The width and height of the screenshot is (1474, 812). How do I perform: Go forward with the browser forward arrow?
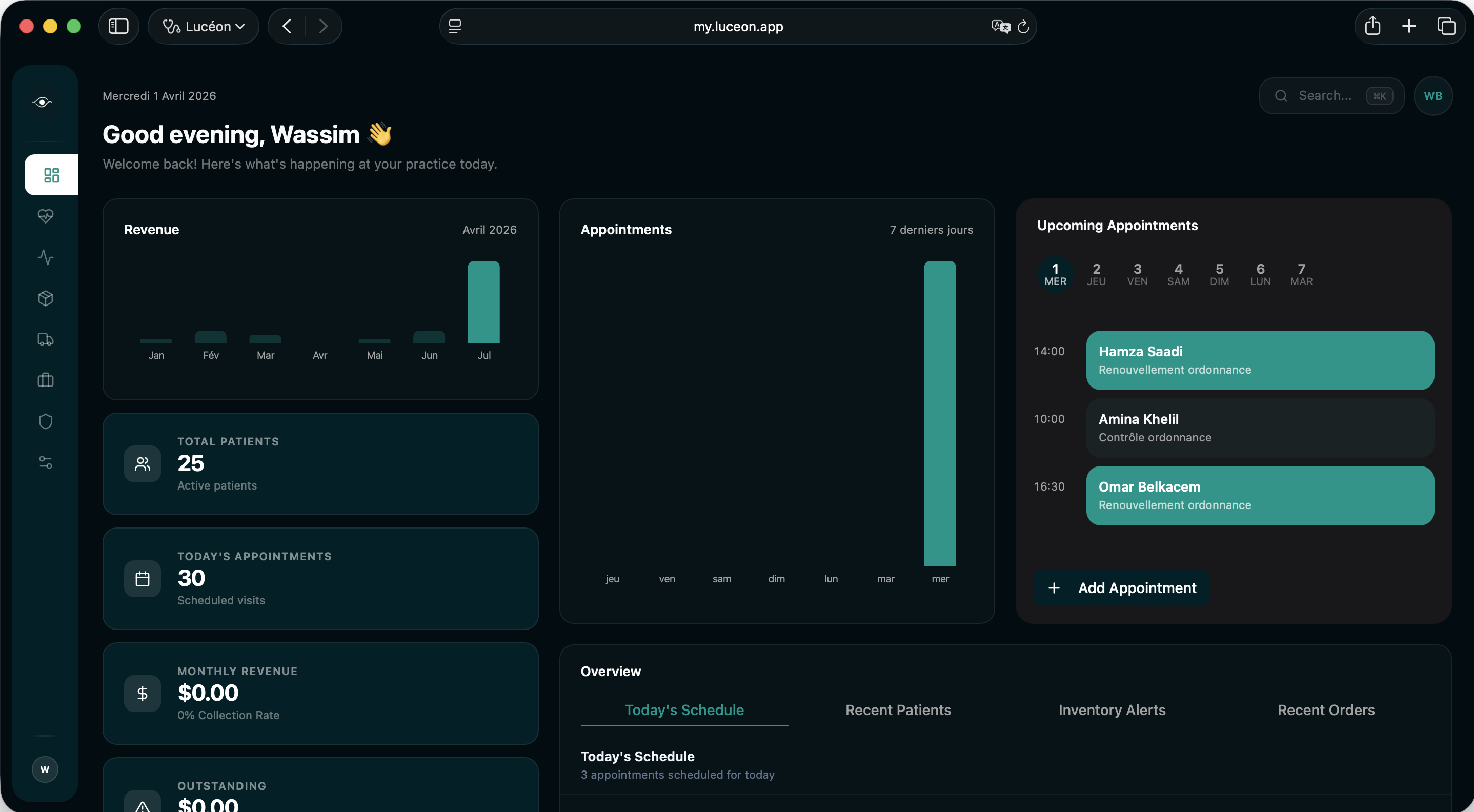[x=324, y=26]
